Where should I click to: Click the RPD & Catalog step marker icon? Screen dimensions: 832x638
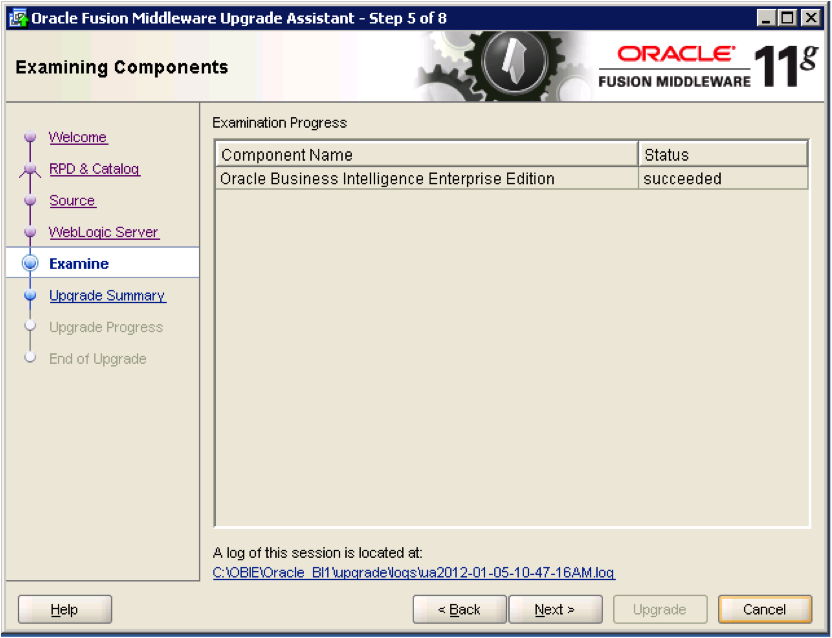[x=30, y=169]
